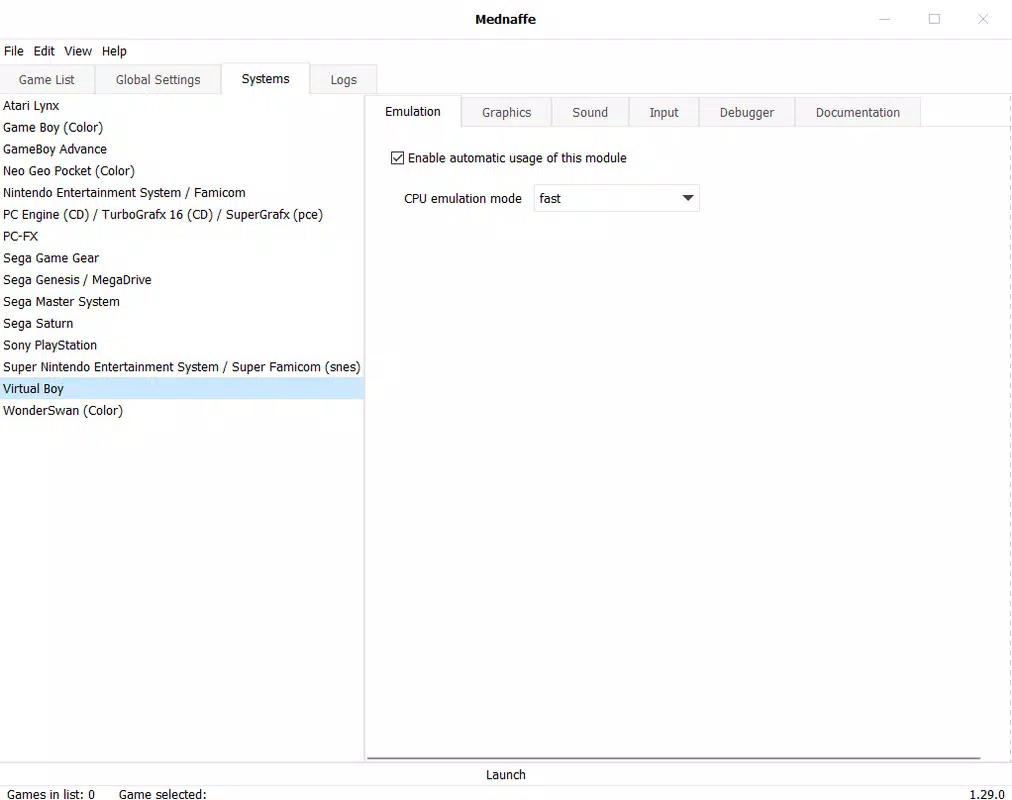Select Super Nintendo Entertainment System (snes) entry
Screen dimensions: 1012x800
click(182, 366)
